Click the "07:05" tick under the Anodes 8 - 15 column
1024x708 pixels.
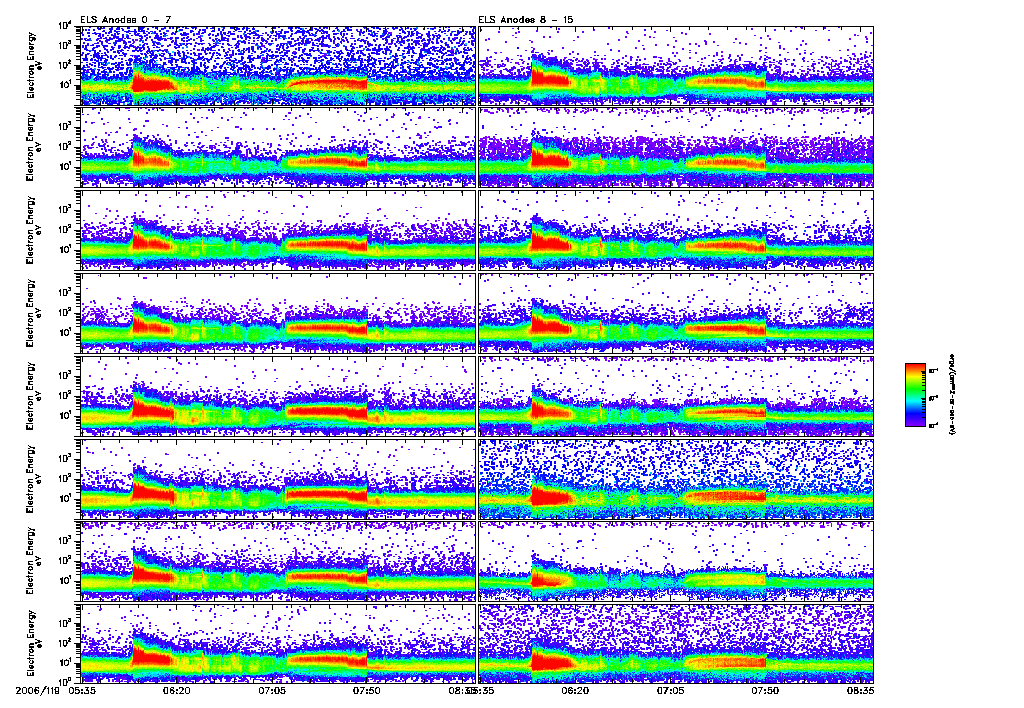point(670,690)
